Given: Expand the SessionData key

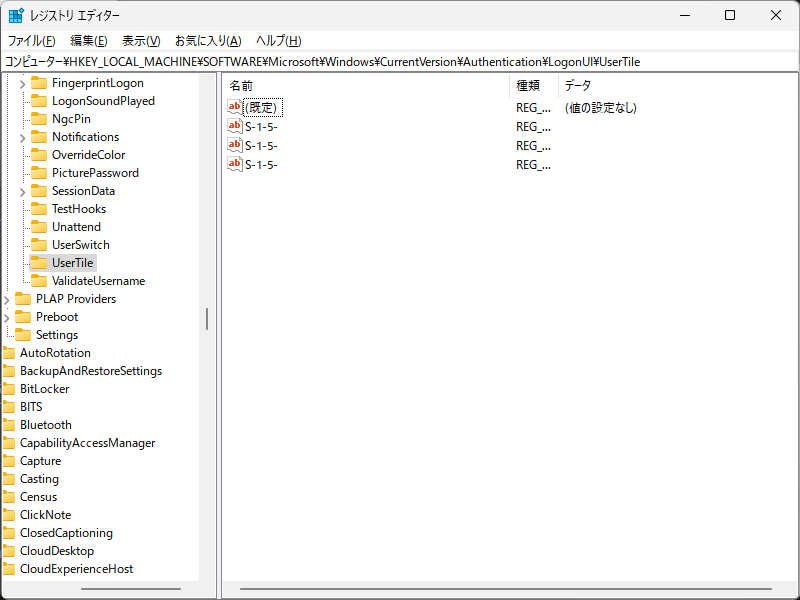Looking at the screenshot, I should [22, 191].
